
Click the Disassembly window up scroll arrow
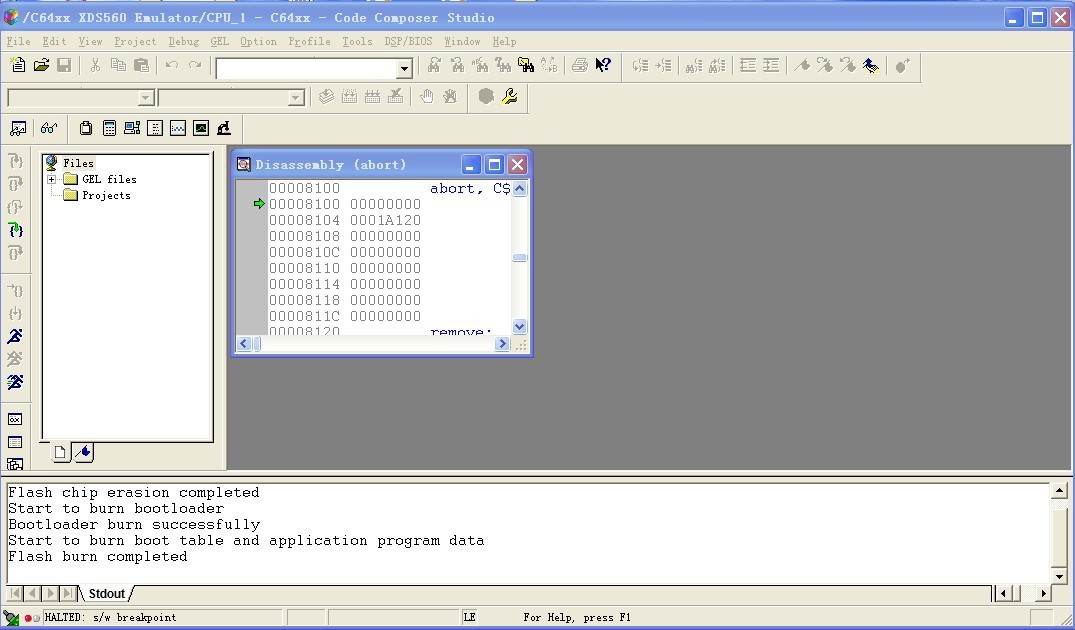click(520, 189)
